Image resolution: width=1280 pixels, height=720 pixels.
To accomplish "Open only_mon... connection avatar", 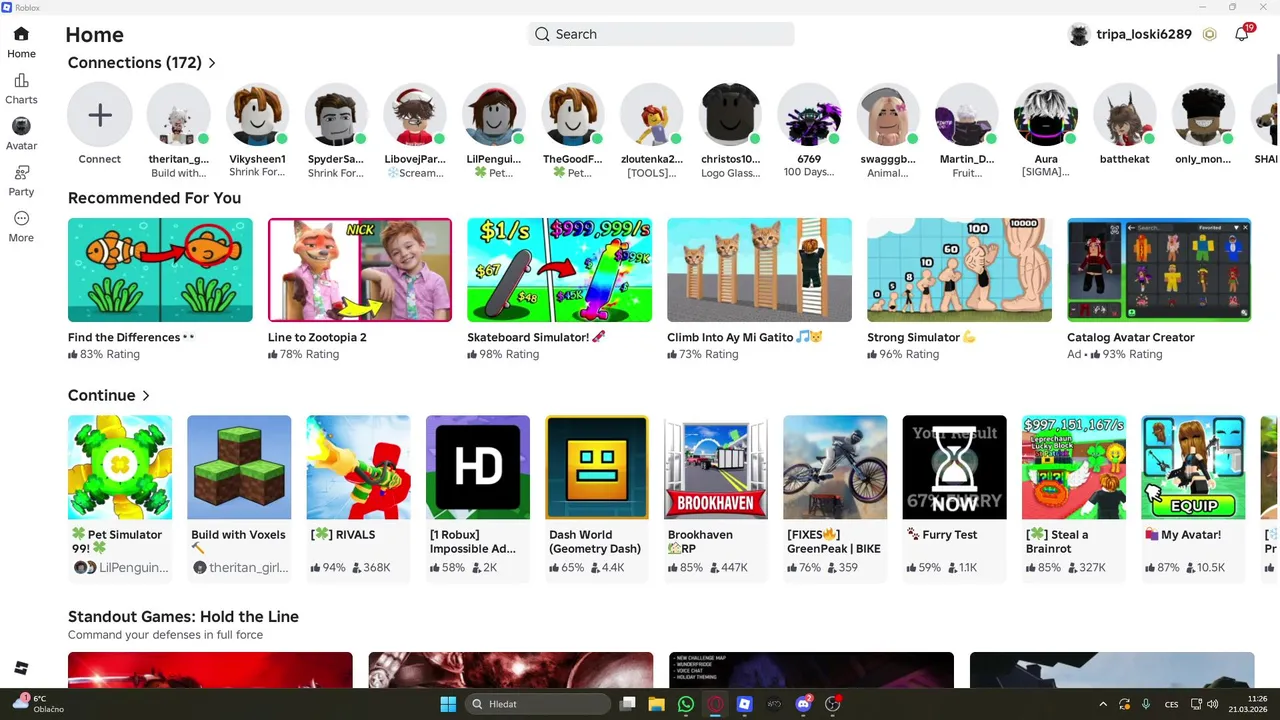I will click(1204, 114).
